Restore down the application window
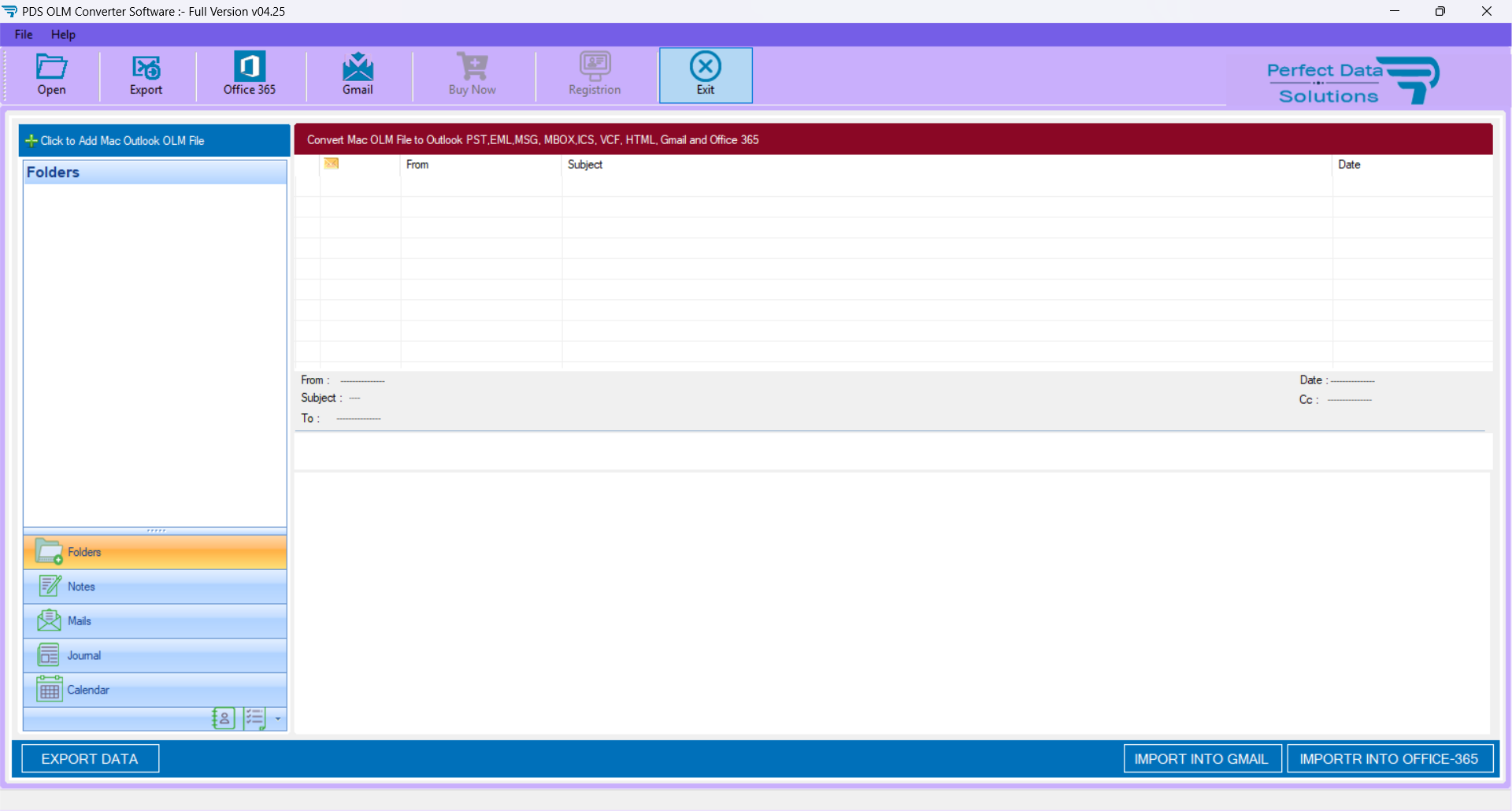Screen dimensions: 1512x811 [1440, 11]
